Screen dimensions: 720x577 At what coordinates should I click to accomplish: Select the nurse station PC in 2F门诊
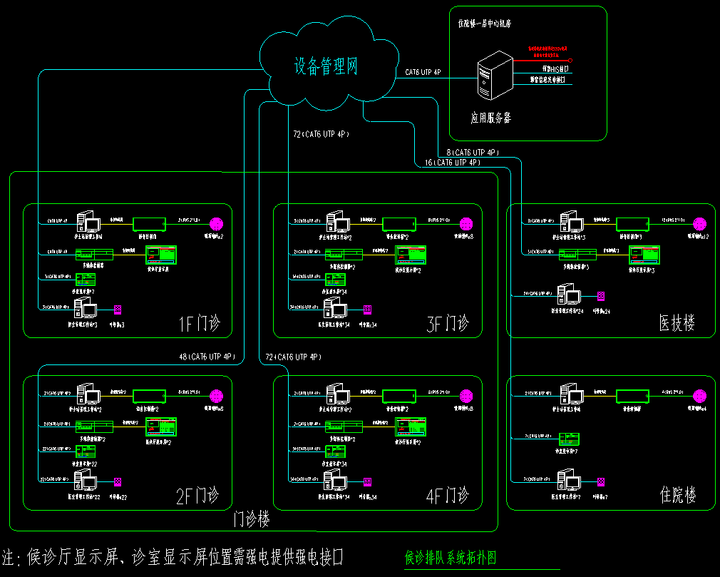point(89,394)
